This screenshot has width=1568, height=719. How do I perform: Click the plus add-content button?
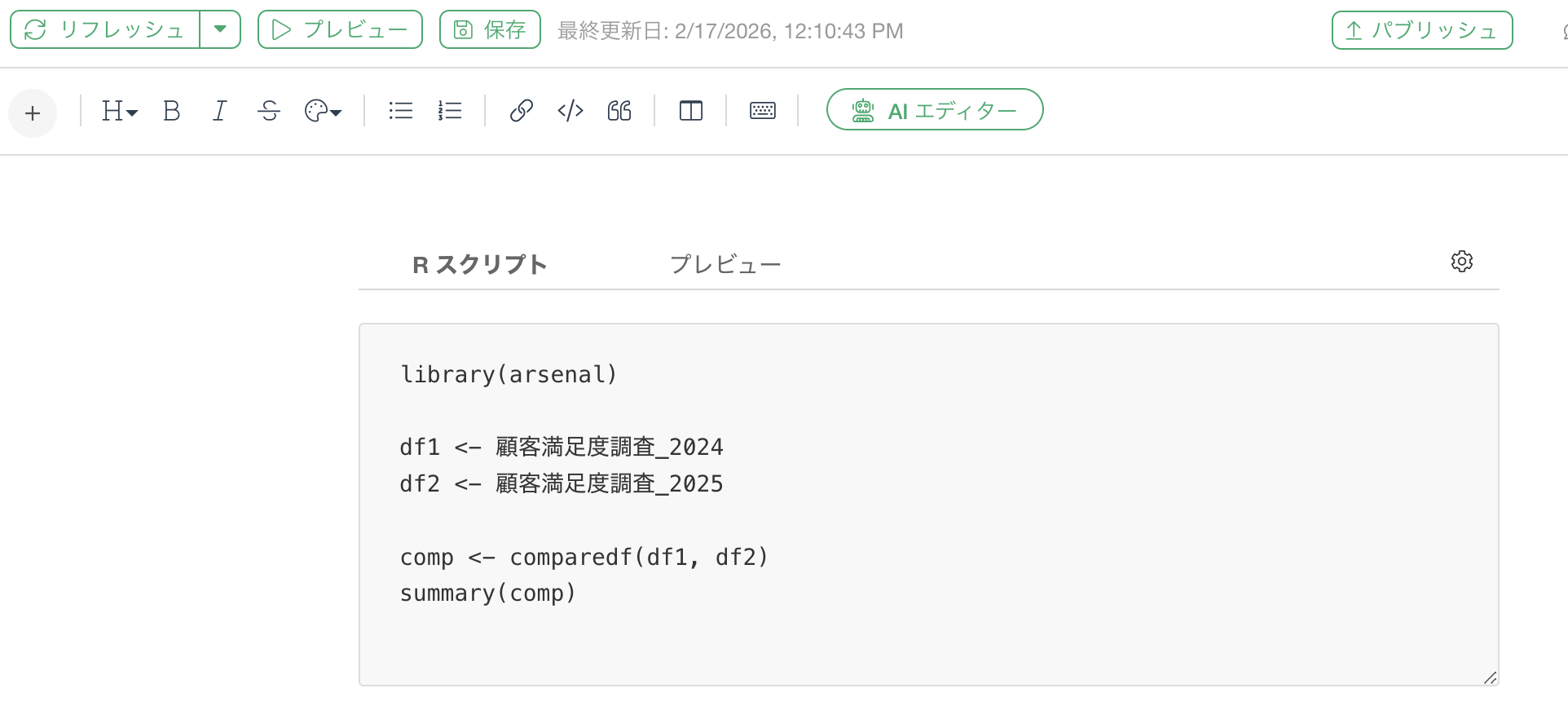(x=33, y=112)
